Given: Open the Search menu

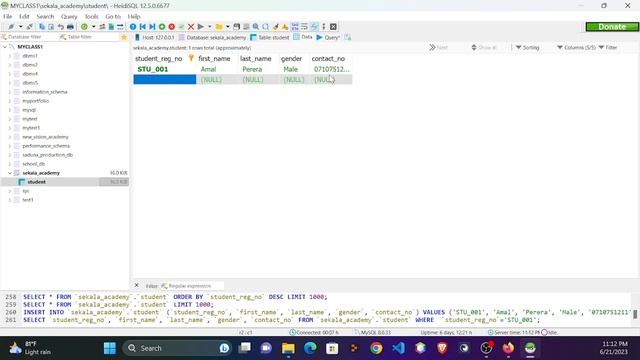Looking at the screenshot, I should 45,16.
